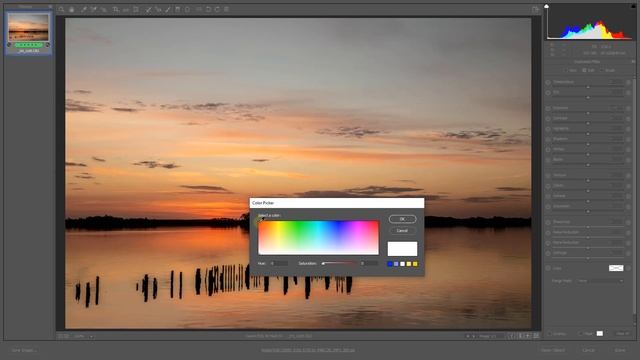Click the plus icon beside Exposure
The height and width of the screenshot is (360, 640).
tap(629, 108)
